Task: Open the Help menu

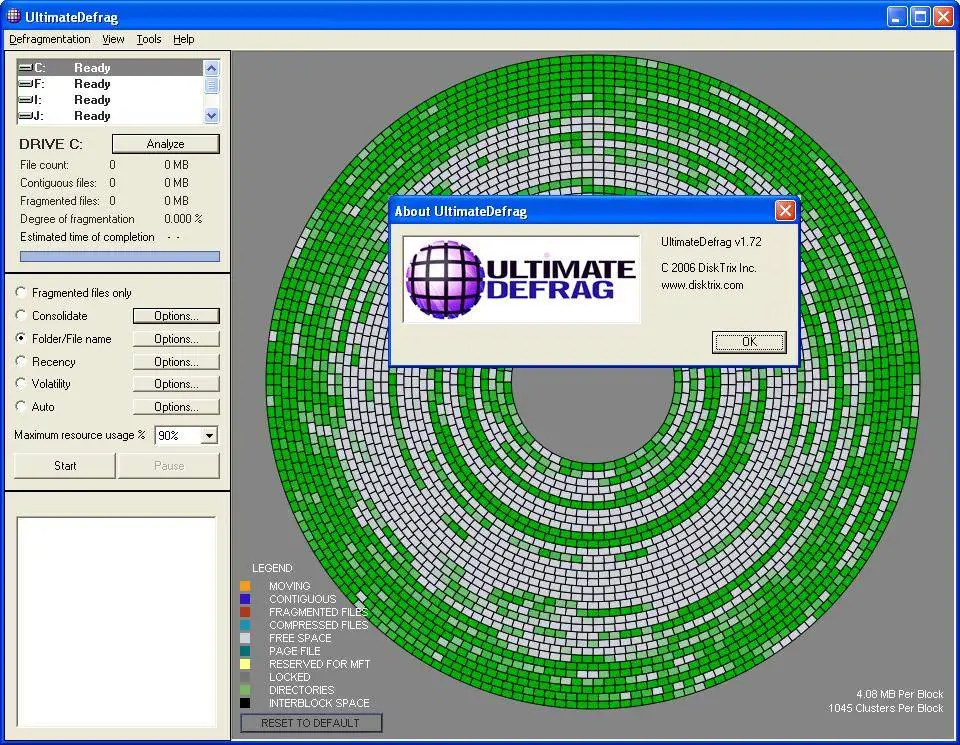Action: click(184, 39)
